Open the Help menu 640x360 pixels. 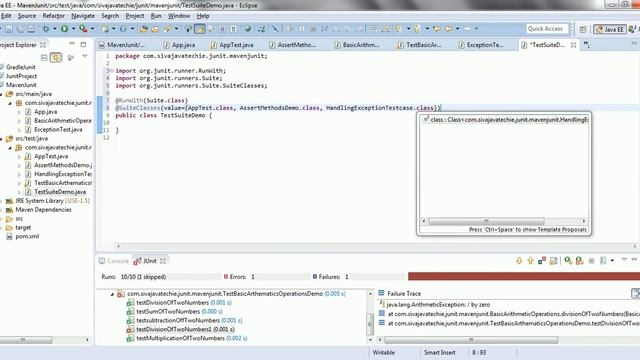(x=203, y=16)
